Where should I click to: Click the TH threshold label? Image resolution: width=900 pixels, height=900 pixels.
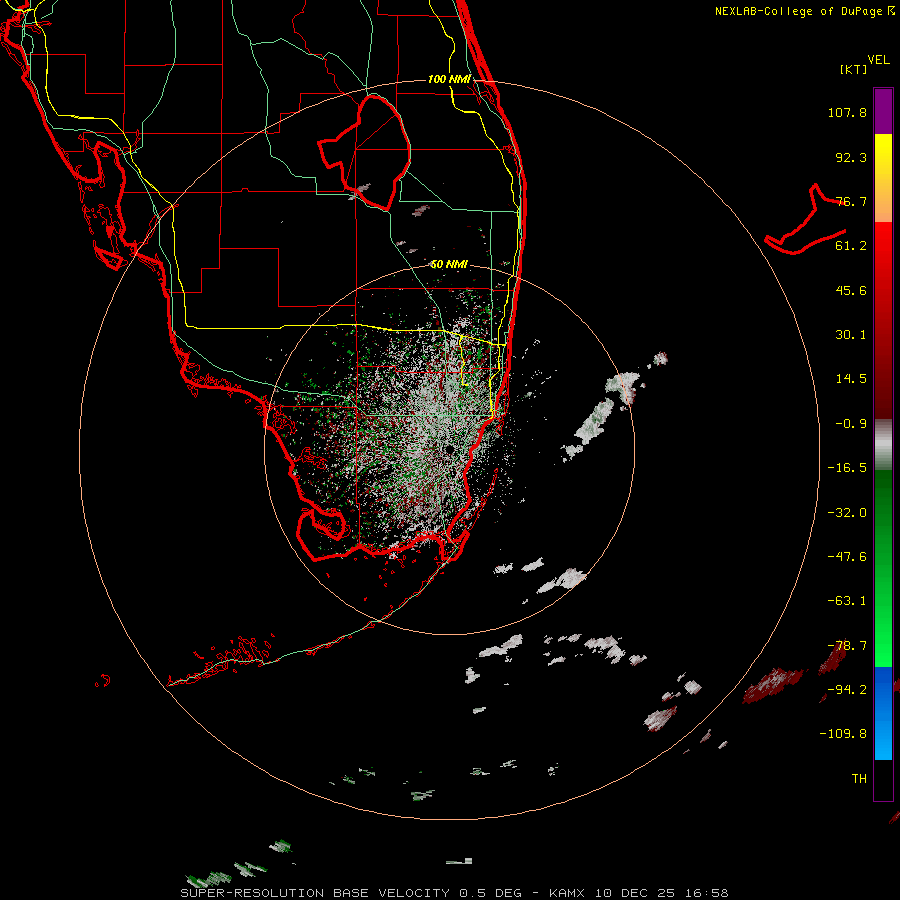[x=859, y=779]
